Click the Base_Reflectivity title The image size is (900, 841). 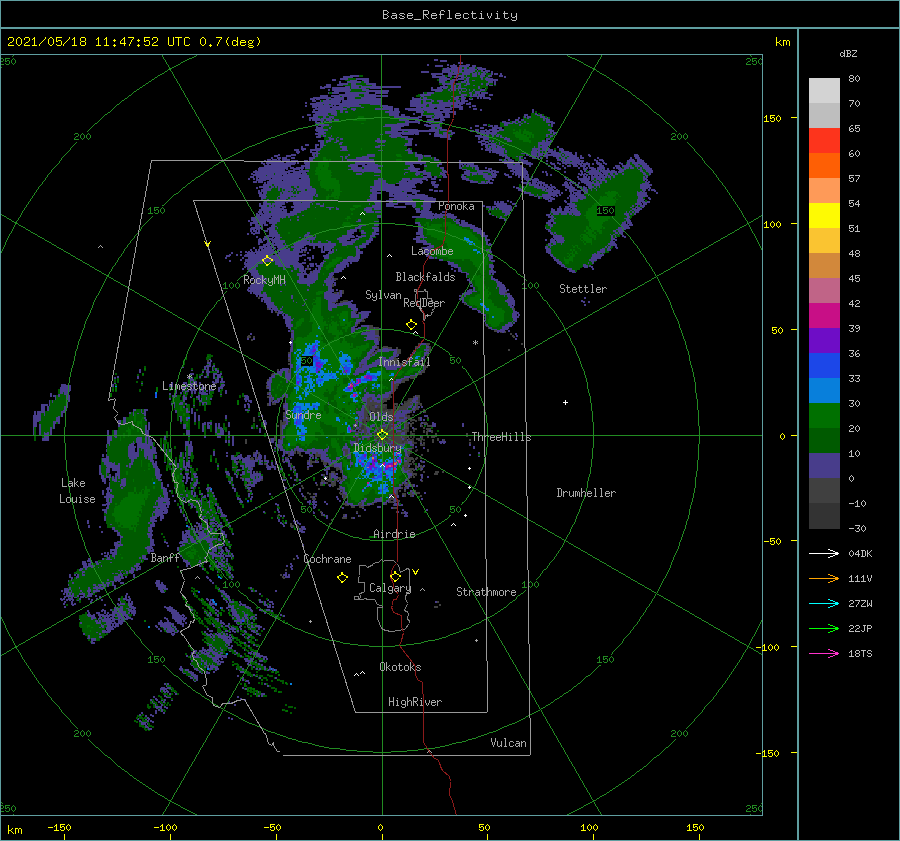[x=450, y=15]
